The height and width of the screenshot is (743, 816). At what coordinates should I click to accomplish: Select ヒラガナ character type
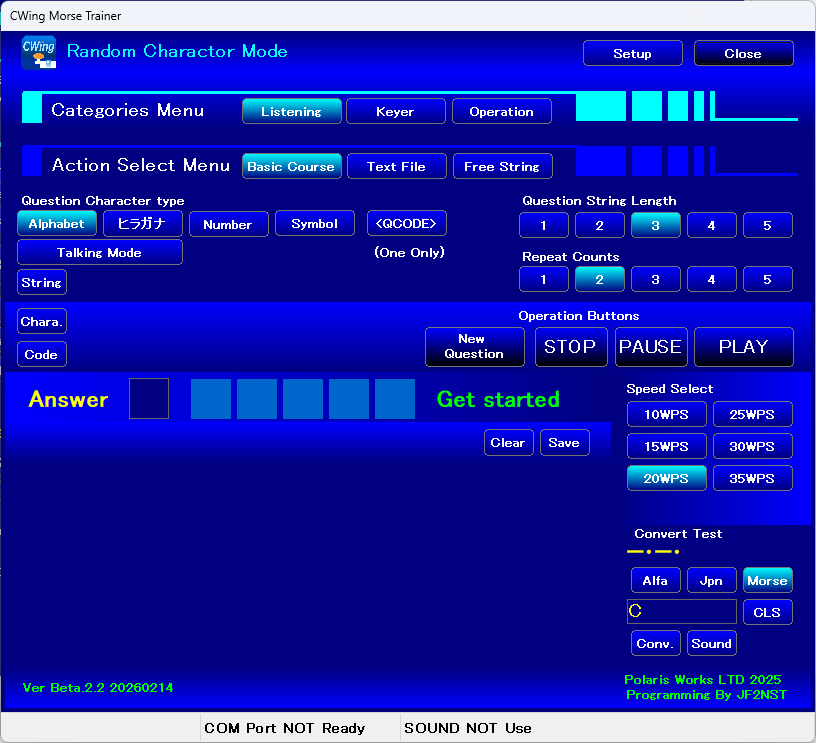click(x=141, y=224)
